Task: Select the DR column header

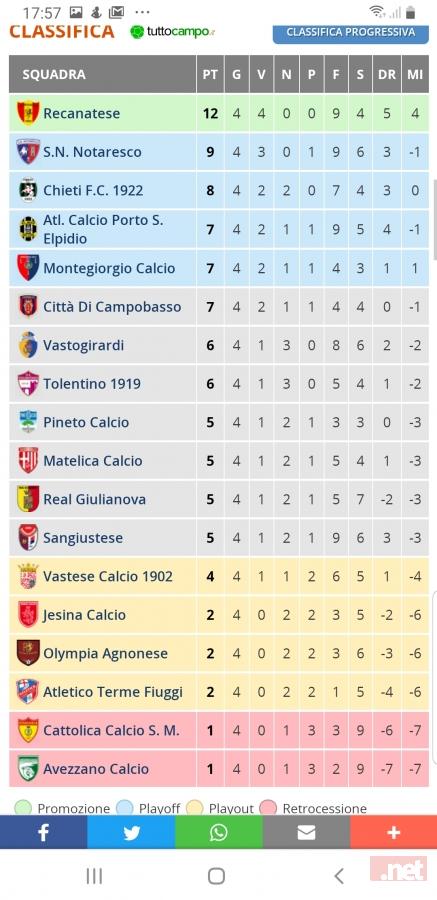Action: [x=386, y=74]
